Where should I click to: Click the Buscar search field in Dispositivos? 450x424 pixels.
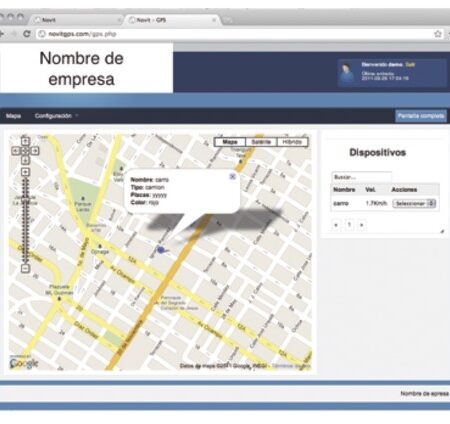coord(361,177)
